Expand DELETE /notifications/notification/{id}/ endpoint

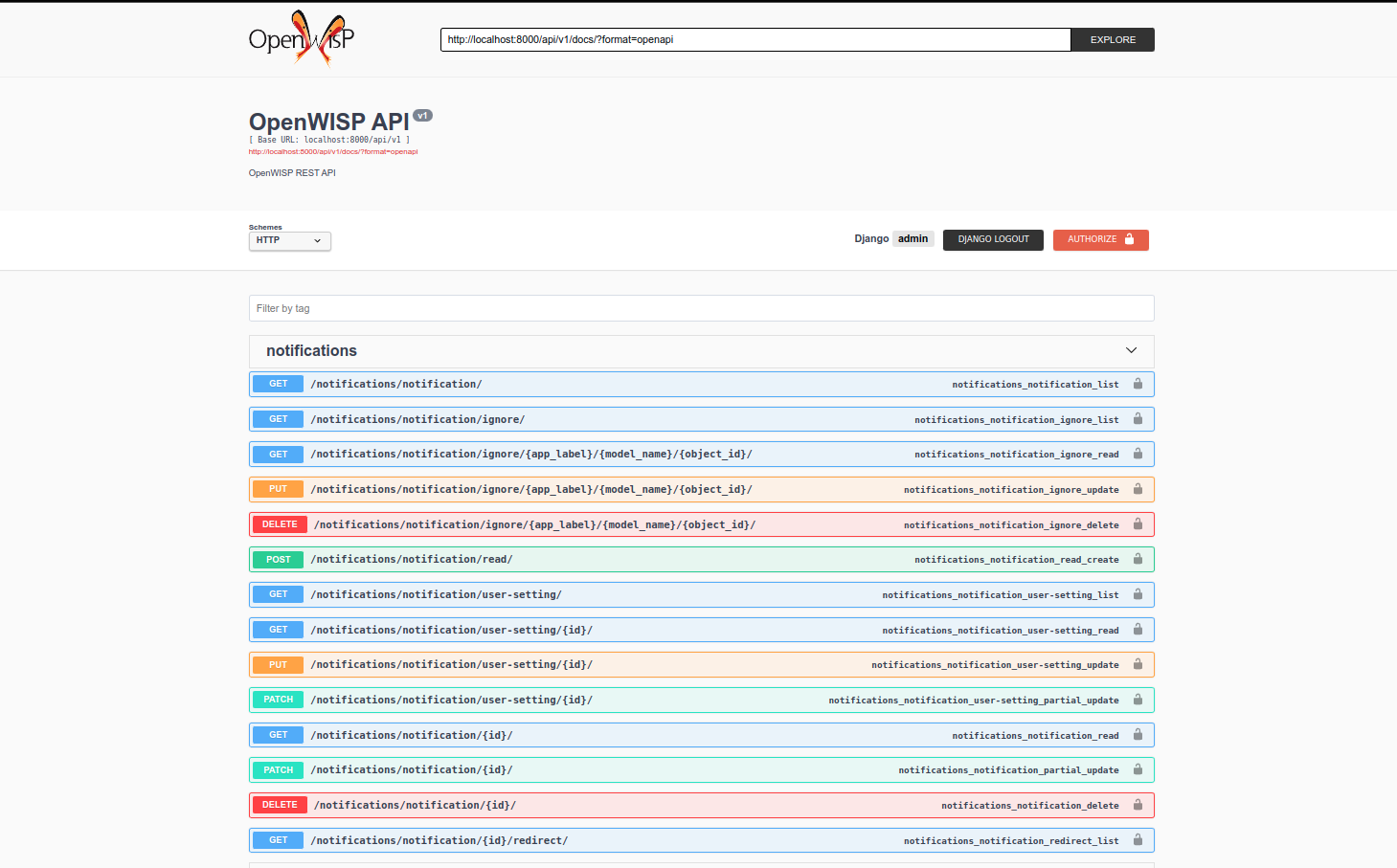coord(702,805)
